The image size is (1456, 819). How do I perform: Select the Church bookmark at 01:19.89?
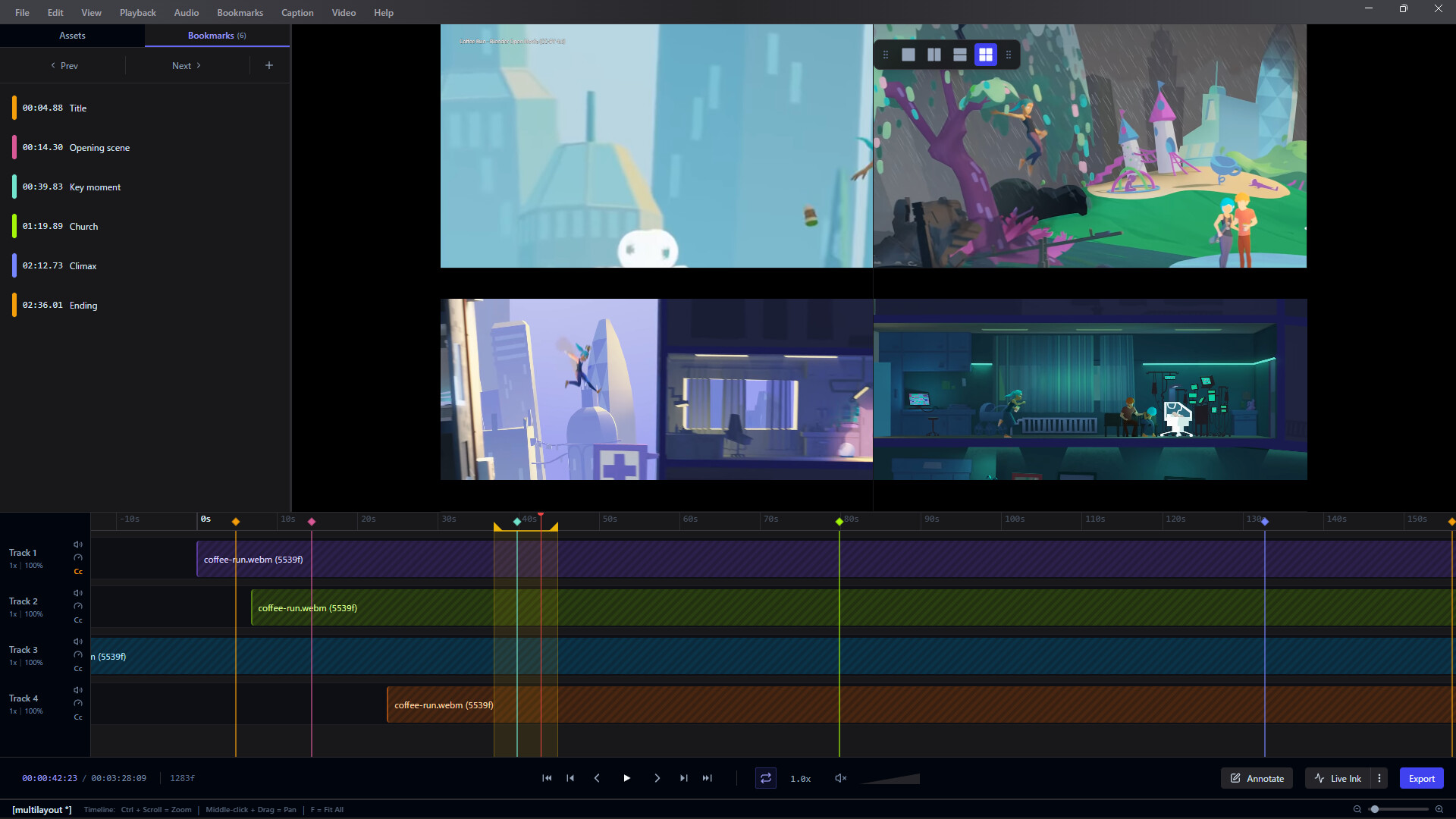(x=83, y=226)
